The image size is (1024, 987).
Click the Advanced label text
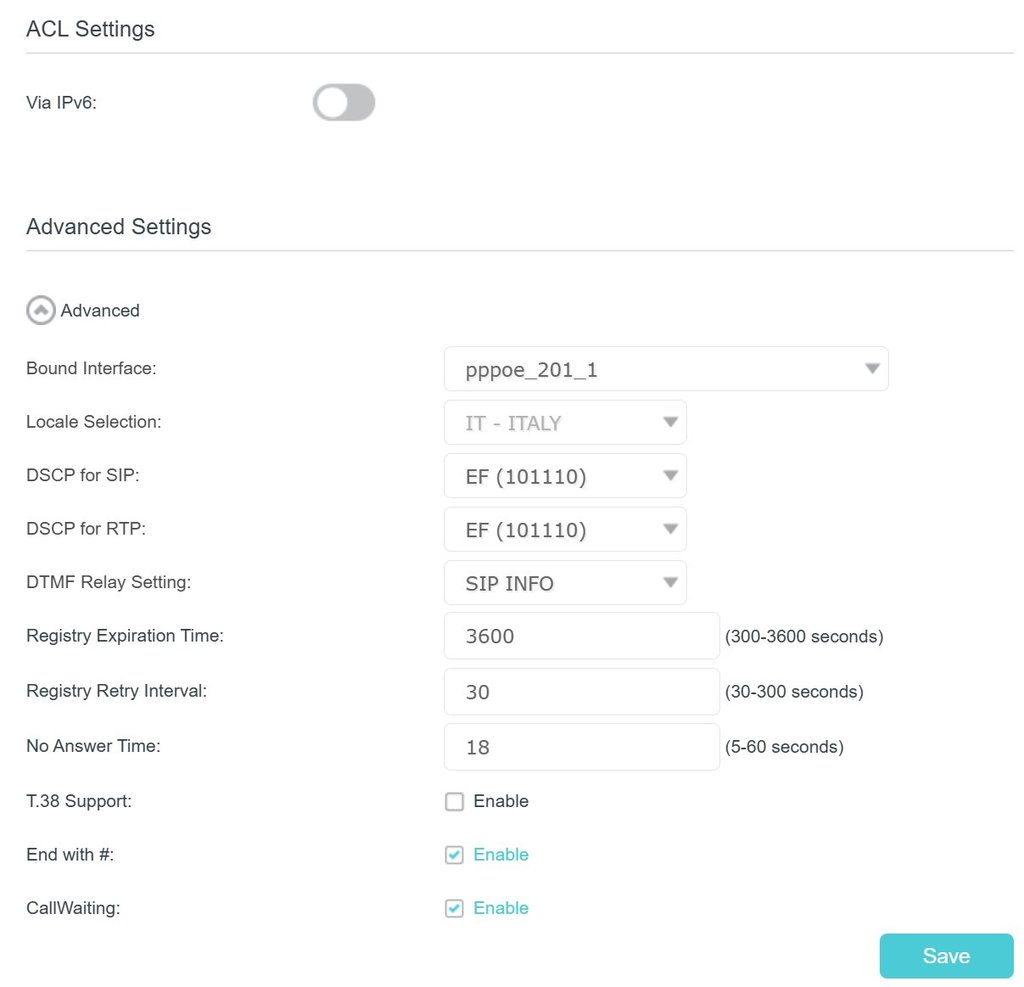pyautogui.click(x=100, y=310)
